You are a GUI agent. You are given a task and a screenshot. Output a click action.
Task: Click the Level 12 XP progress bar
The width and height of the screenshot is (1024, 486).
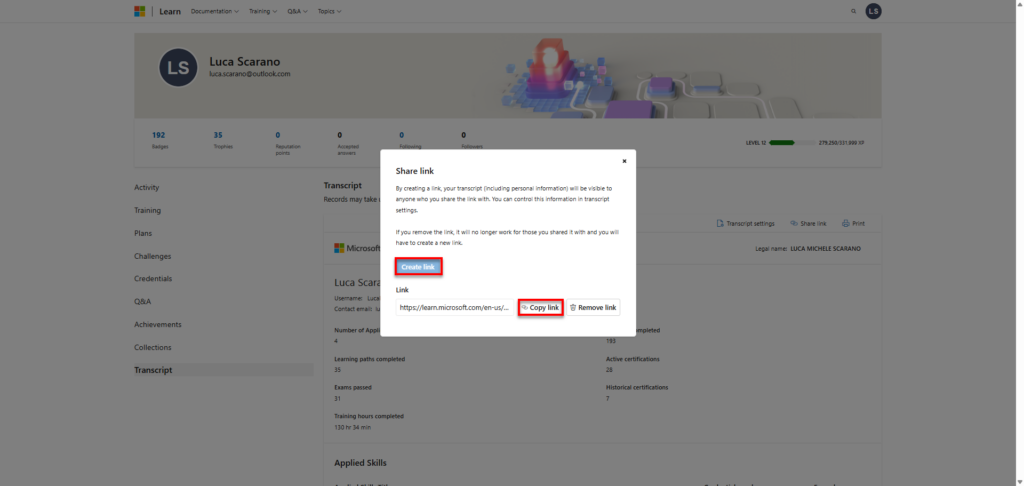782,143
